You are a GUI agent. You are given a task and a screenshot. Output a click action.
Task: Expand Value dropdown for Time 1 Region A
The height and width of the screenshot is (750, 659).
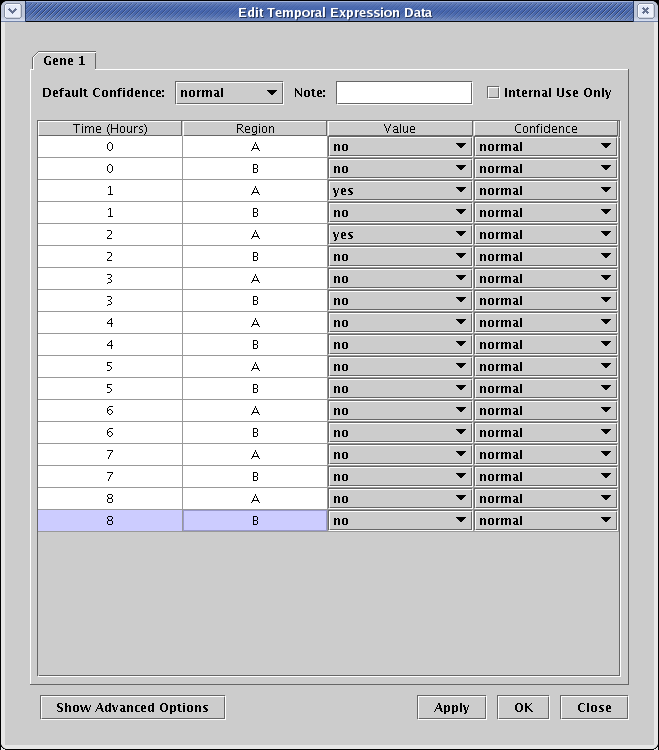coord(399,191)
